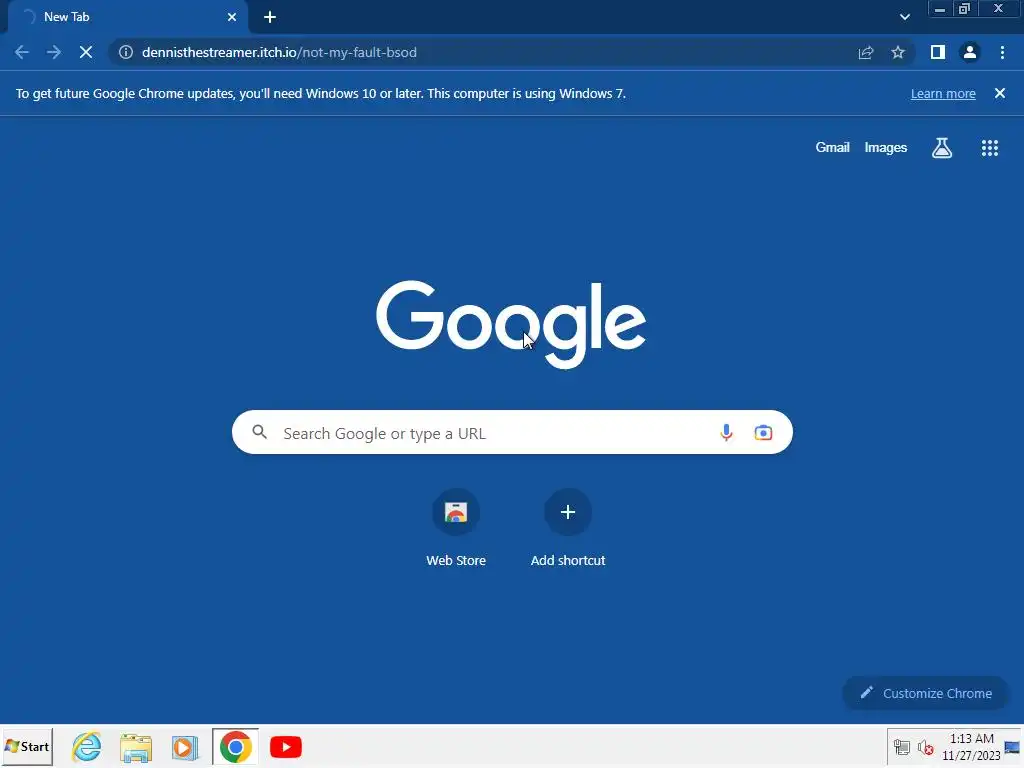Screen dimensions: 1024x768
Task: Search by voice microphone icon
Action: tap(726, 432)
